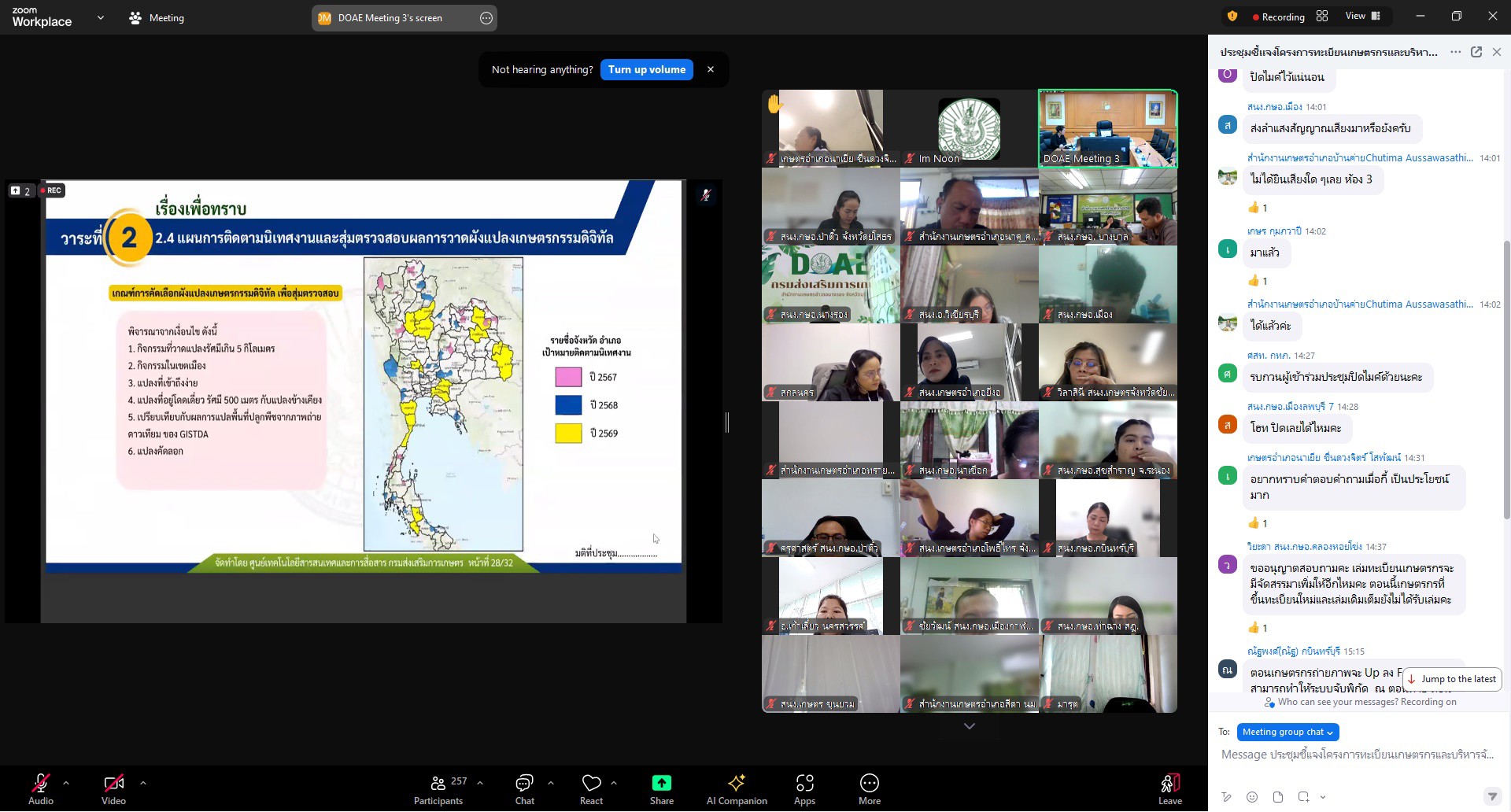This screenshot has width=1511, height=812.
Task: Click the chat message input field
Action: click(1357, 755)
